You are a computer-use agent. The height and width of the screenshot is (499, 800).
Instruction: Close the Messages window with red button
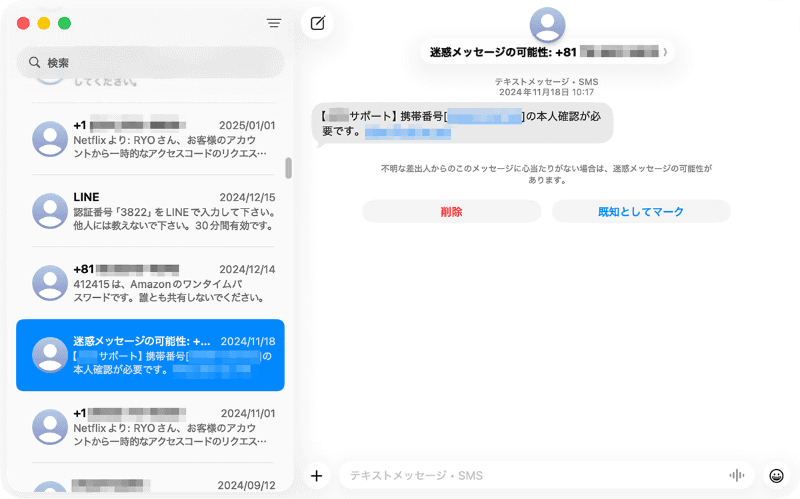(23, 23)
